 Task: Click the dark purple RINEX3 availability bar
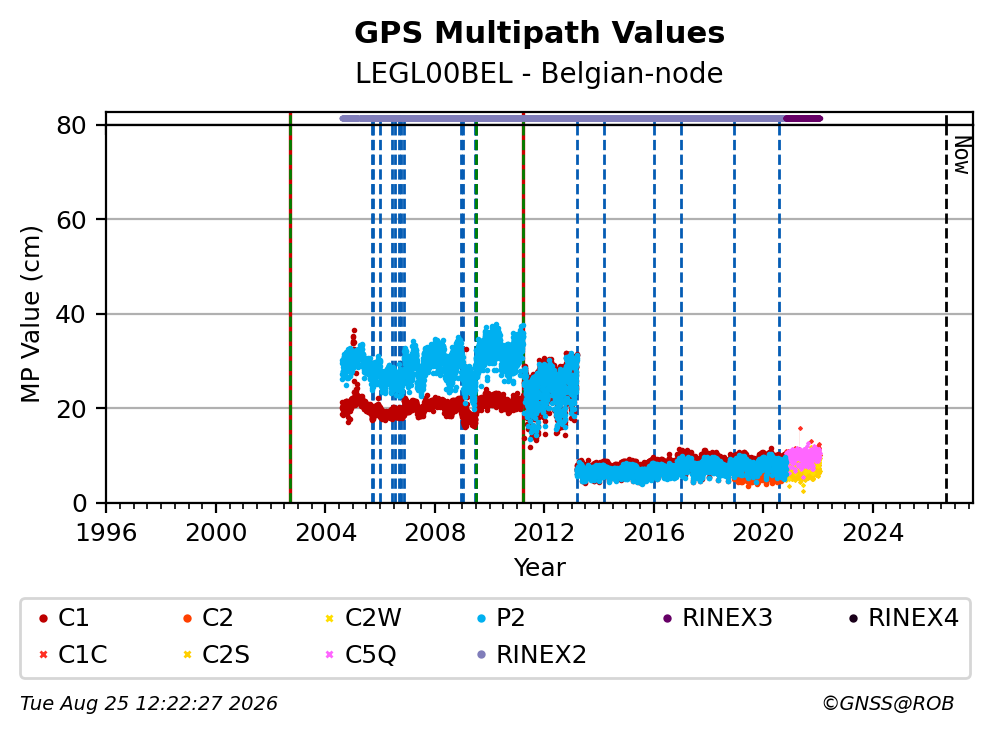pyautogui.click(x=803, y=118)
